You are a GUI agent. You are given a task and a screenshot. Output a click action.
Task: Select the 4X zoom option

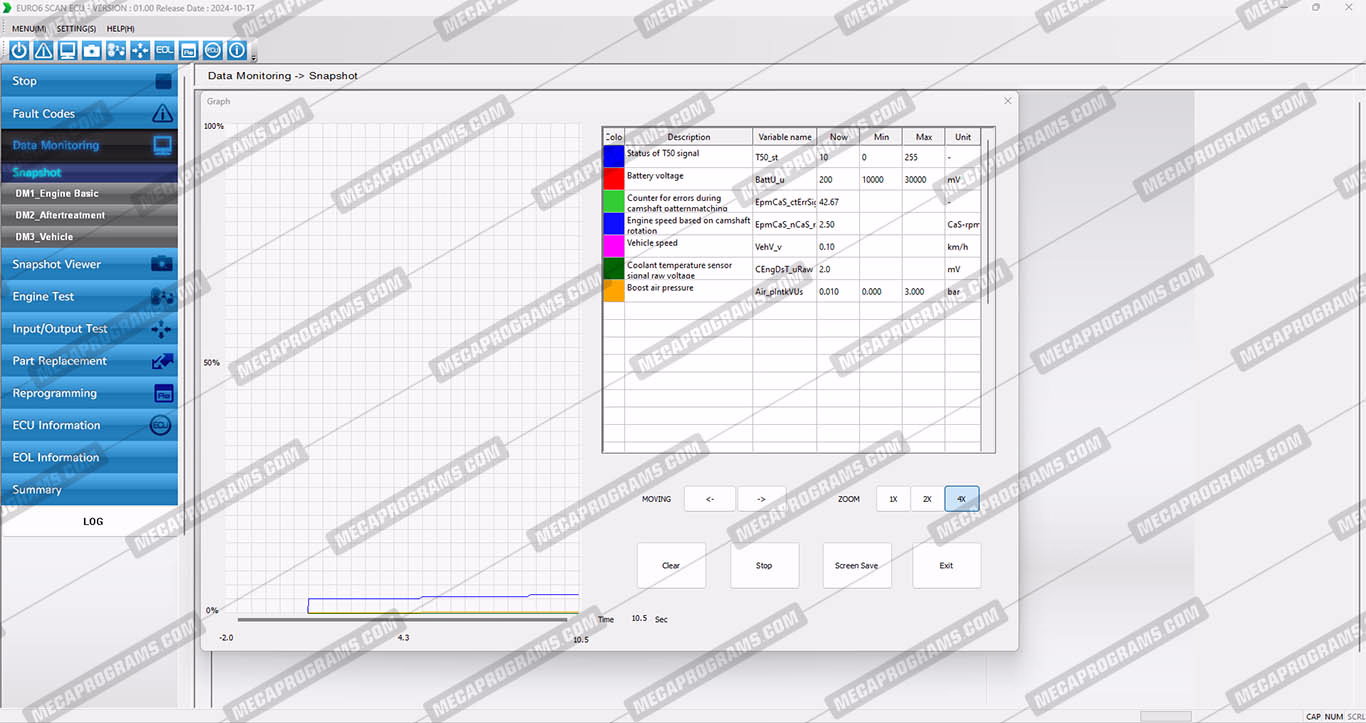click(961, 499)
